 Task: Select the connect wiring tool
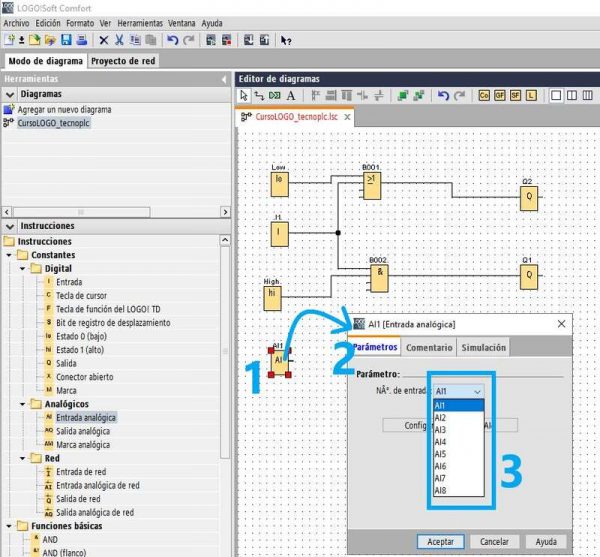coord(259,96)
